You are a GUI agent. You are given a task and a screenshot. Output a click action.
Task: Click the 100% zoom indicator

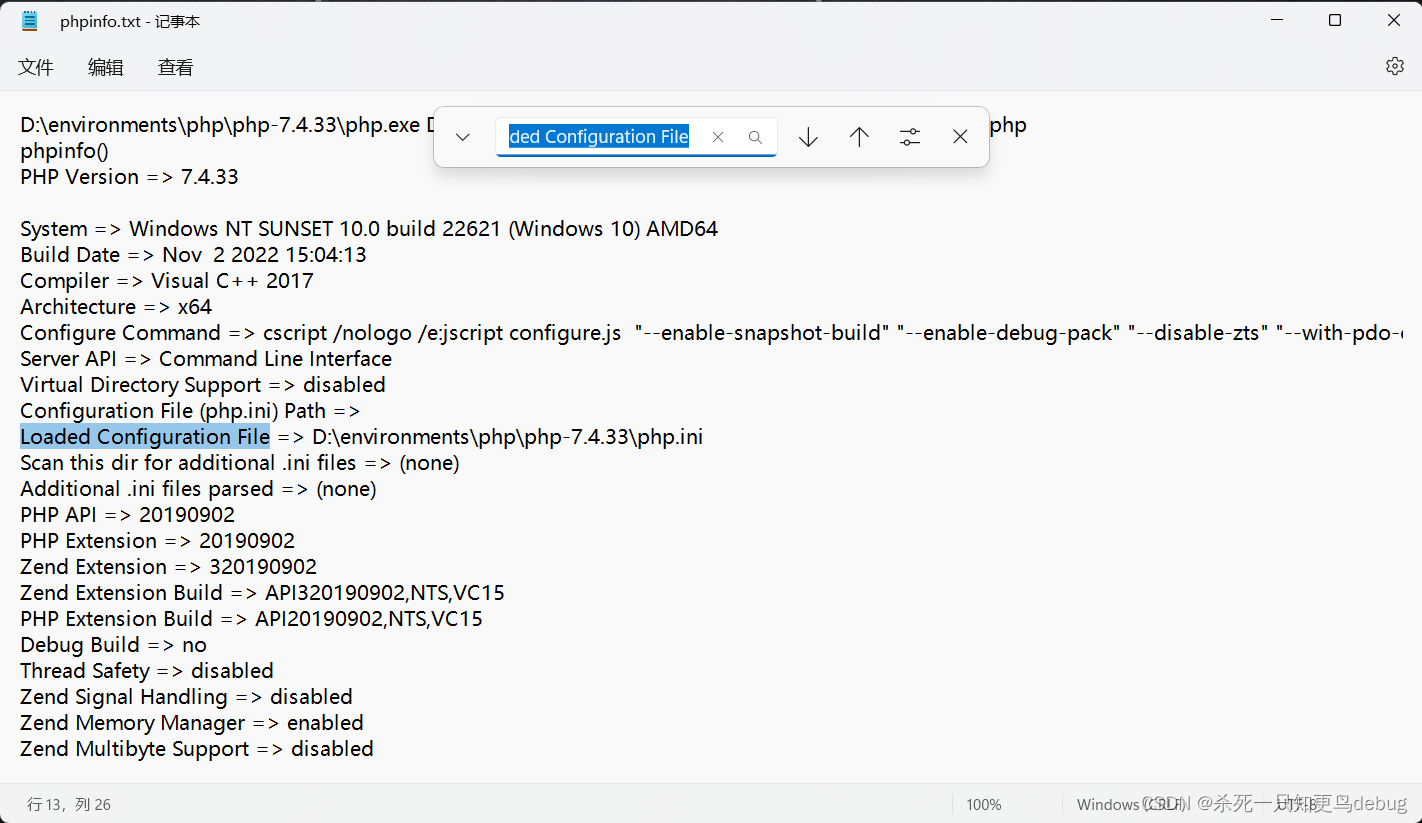983,804
